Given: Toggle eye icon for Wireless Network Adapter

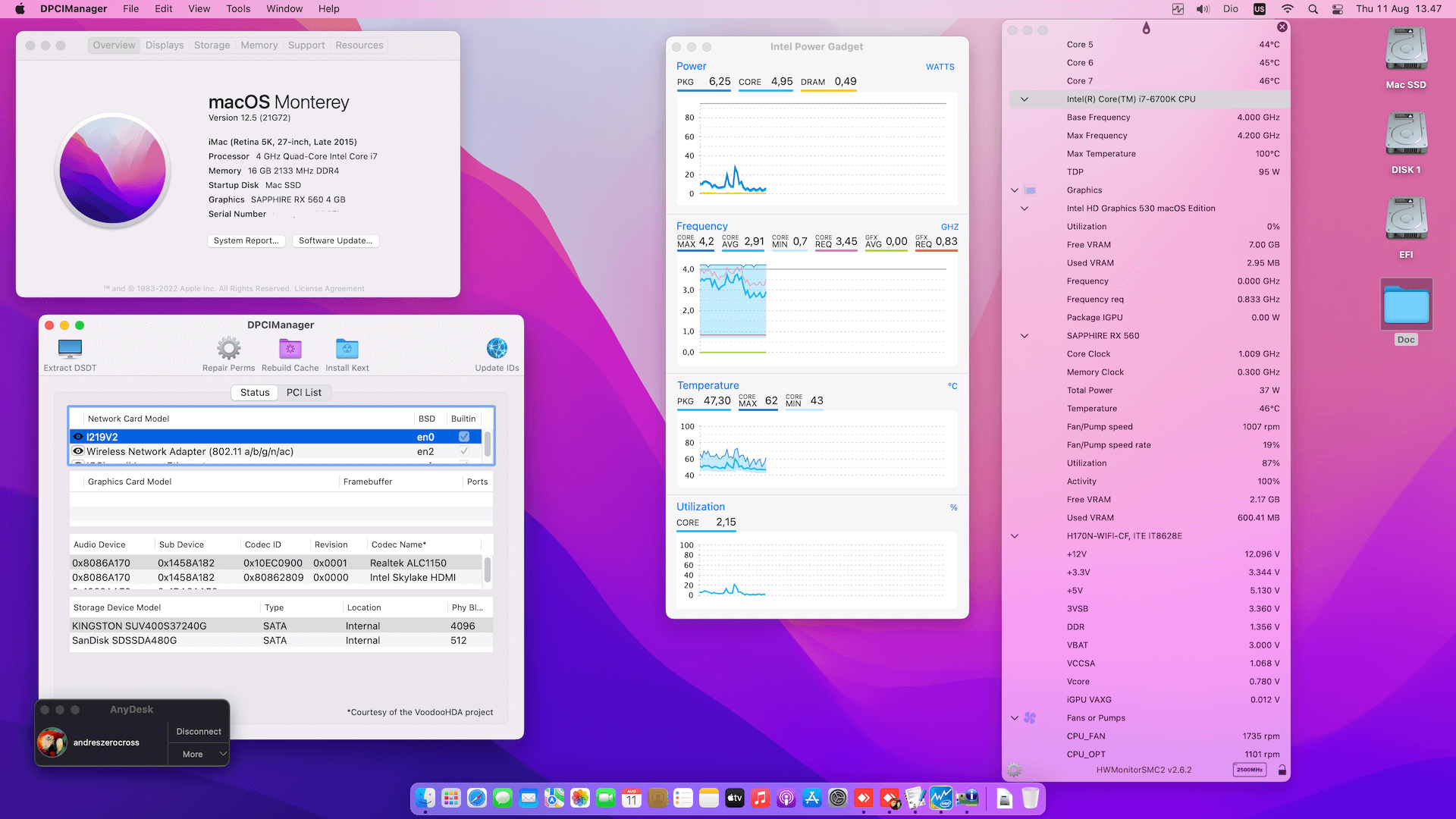Looking at the screenshot, I should coord(78,451).
